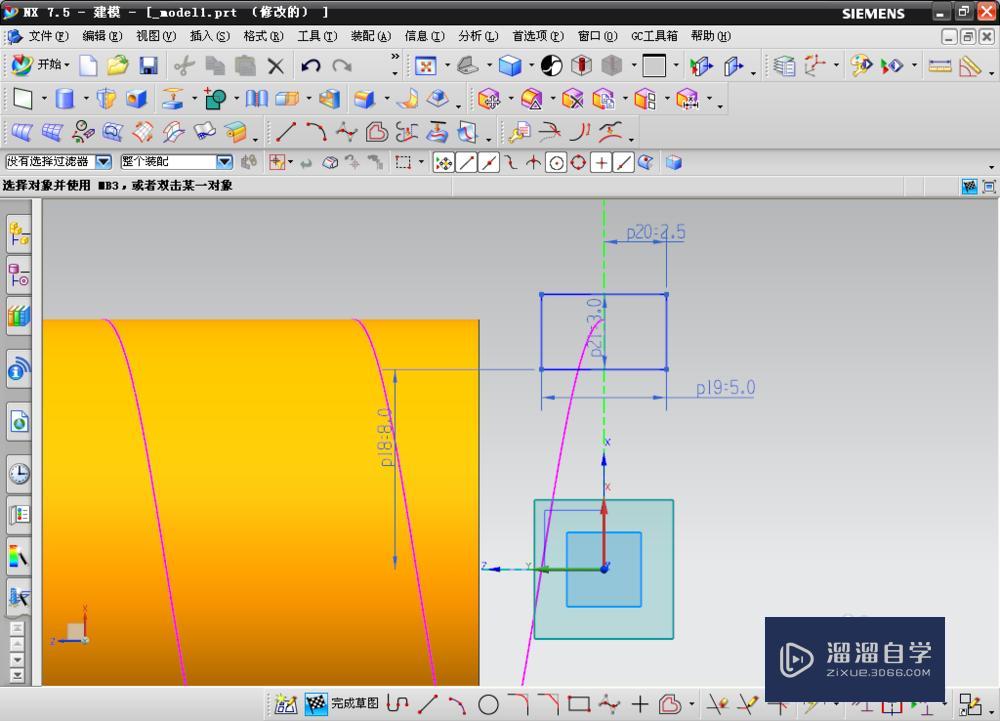Open the 分析 (Analysis) menu
Viewport: 1000px width, 721px height.
[478, 36]
